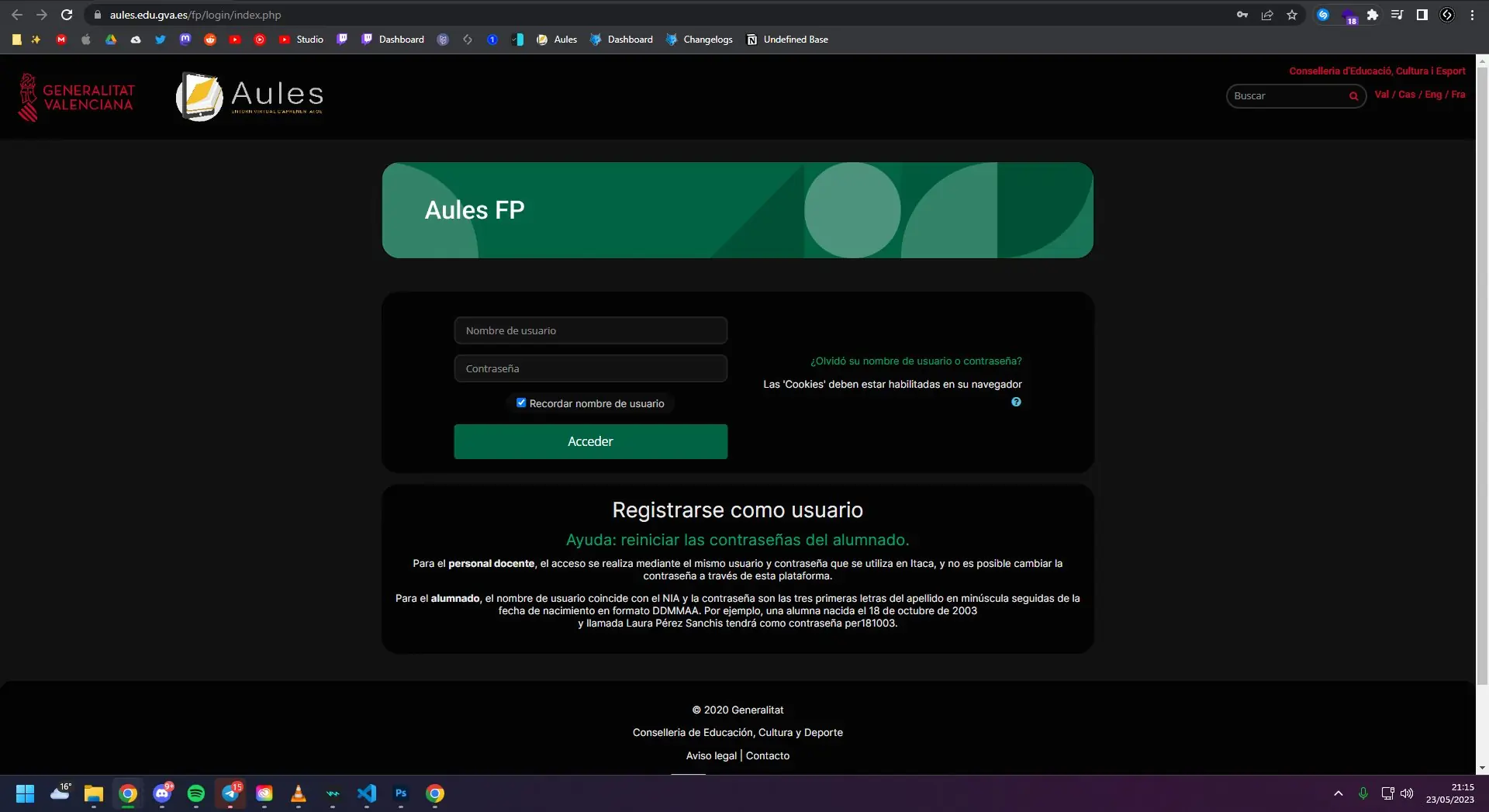Image resolution: width=1489 pixels, height=812 pixels.
Task: Open the Changelogs bookmark
Action: pos(699,40)
